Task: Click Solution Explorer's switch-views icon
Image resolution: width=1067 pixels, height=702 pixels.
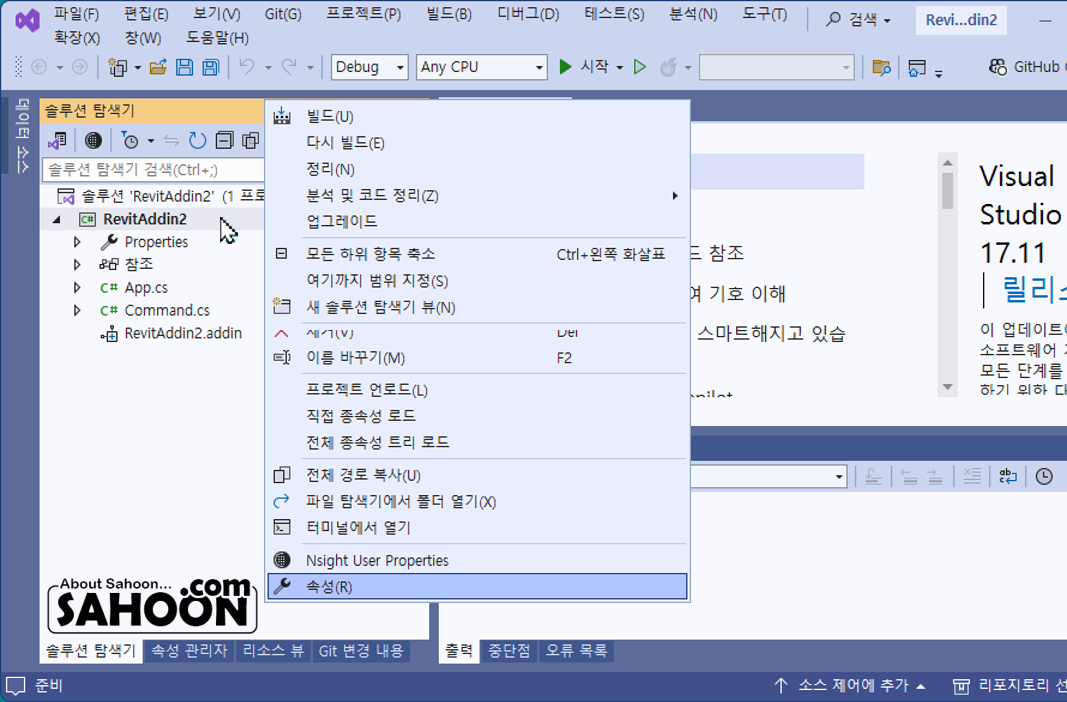Action: coord(57,140)
